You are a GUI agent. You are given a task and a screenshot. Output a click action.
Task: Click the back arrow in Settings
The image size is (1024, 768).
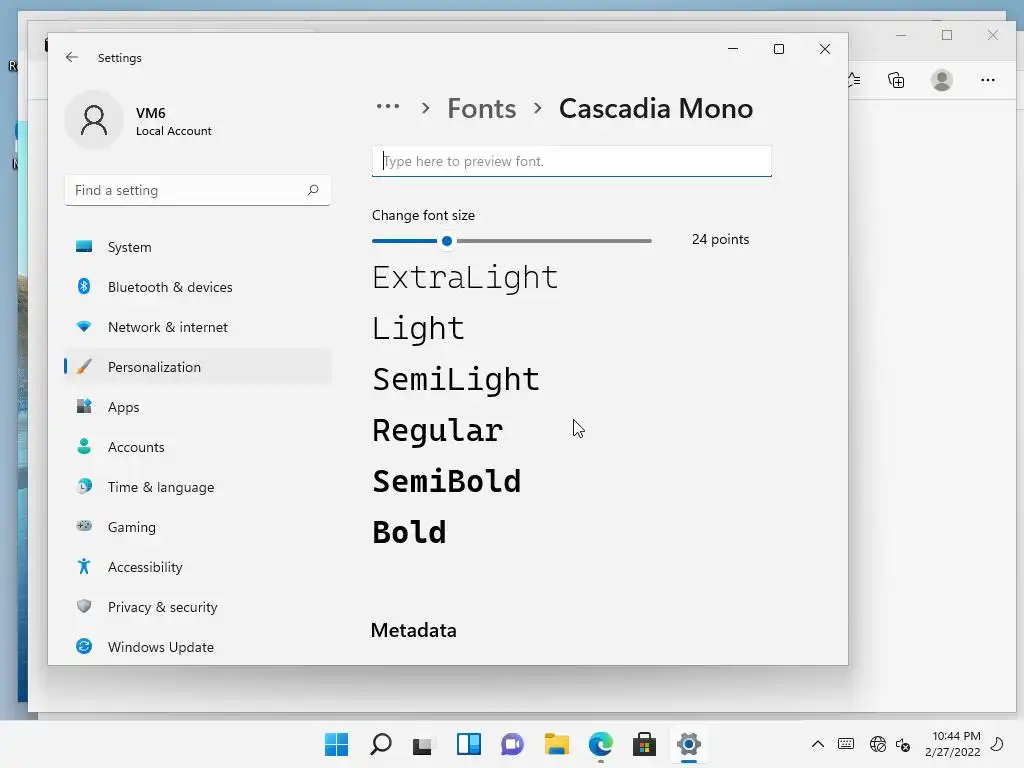72,57
